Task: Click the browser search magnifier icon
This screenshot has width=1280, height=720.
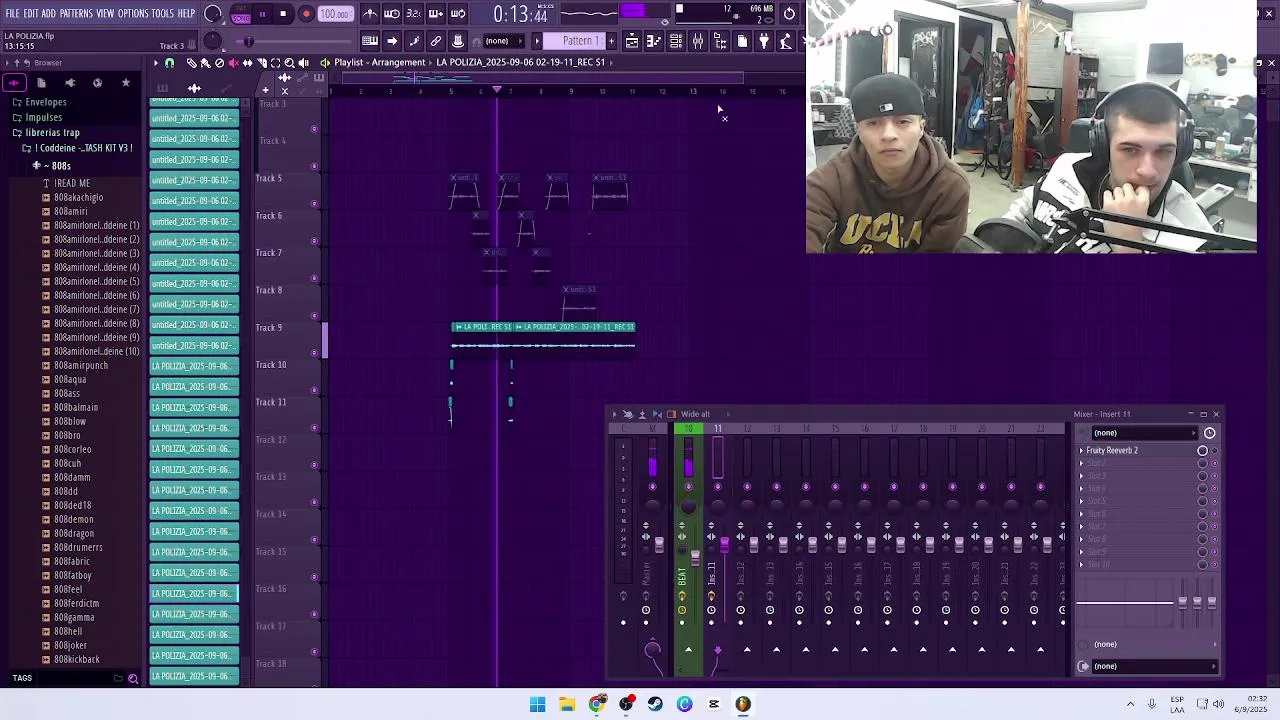Action: click(133, 678)
